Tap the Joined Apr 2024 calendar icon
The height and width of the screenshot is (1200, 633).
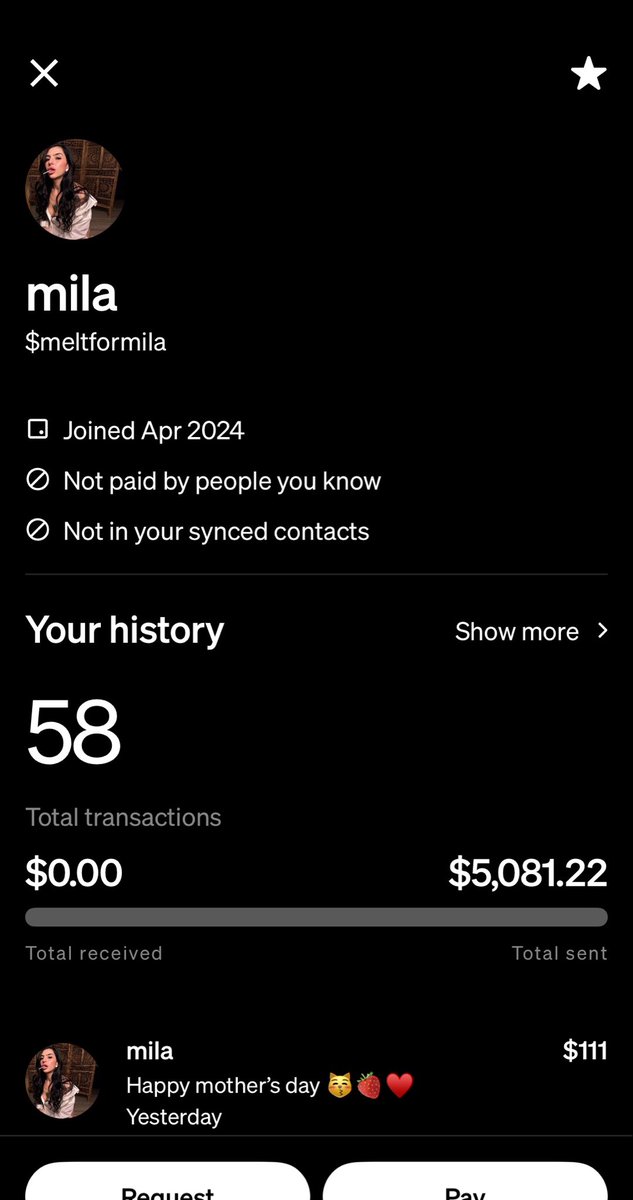(37, 430)
